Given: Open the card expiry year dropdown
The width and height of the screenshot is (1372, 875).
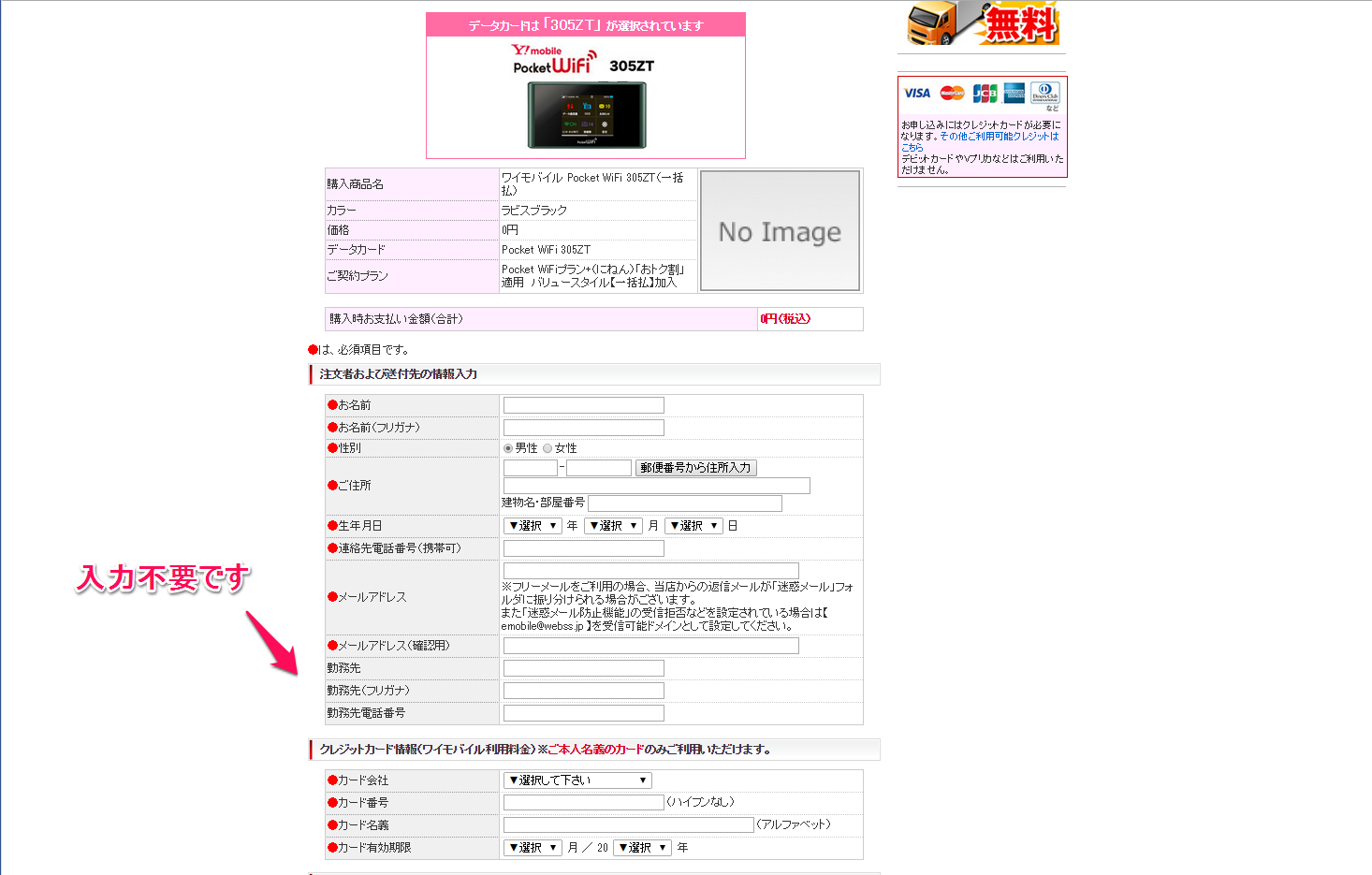Looking at the screenshot, I should (642, 848).
